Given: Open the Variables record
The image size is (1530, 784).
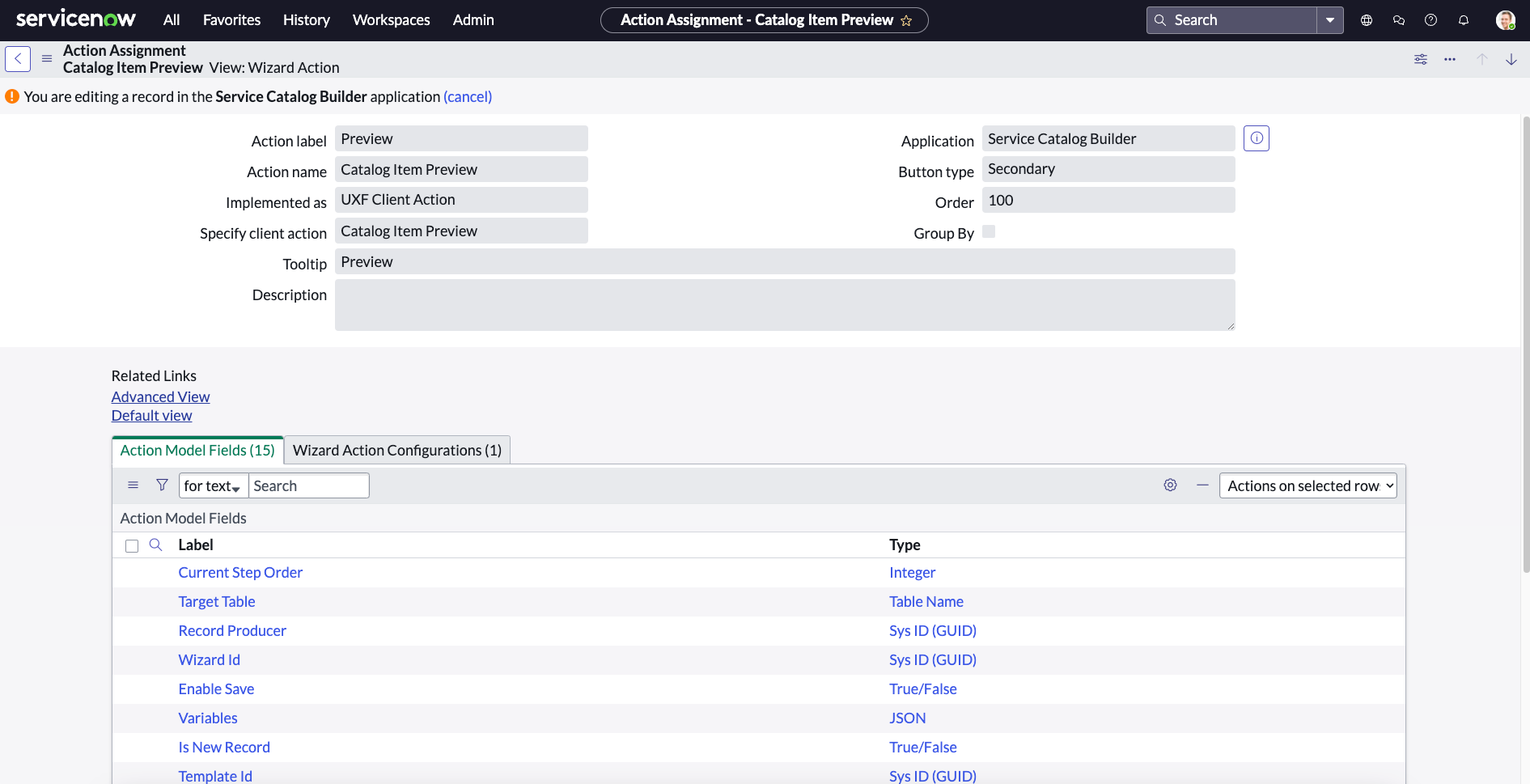Looking at the screenshot, I should click(x=208, y=718).
